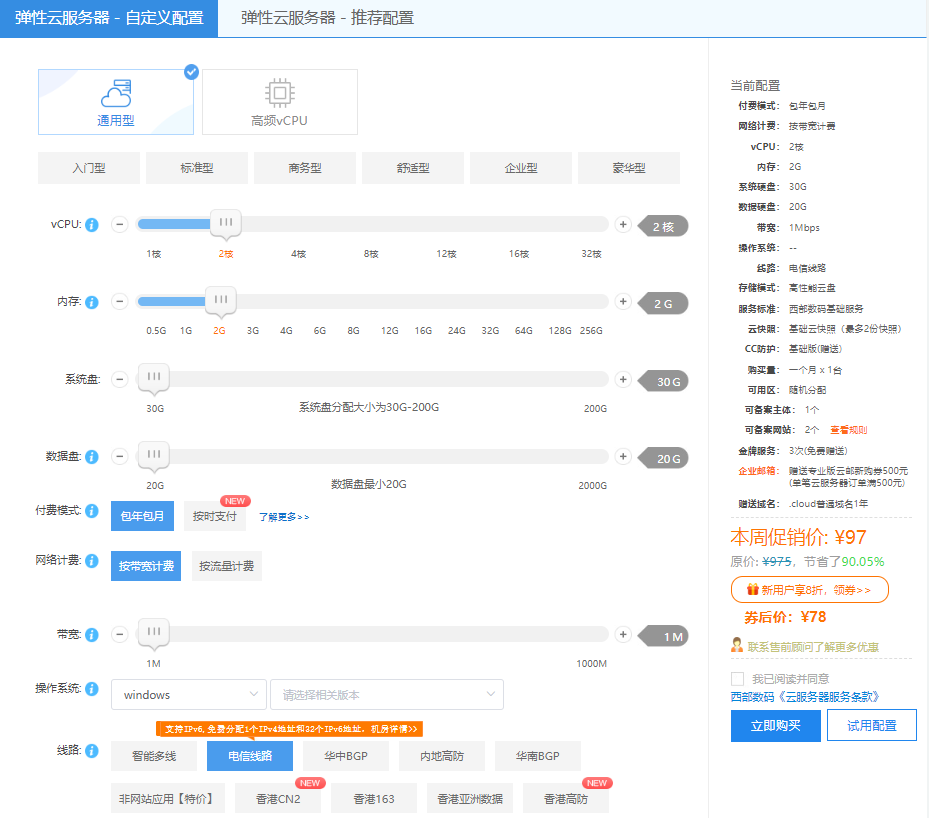This screenshot has height=818, width=929.
Task: Select 按流量计费 network billing
Action: [x=227, y=566]
